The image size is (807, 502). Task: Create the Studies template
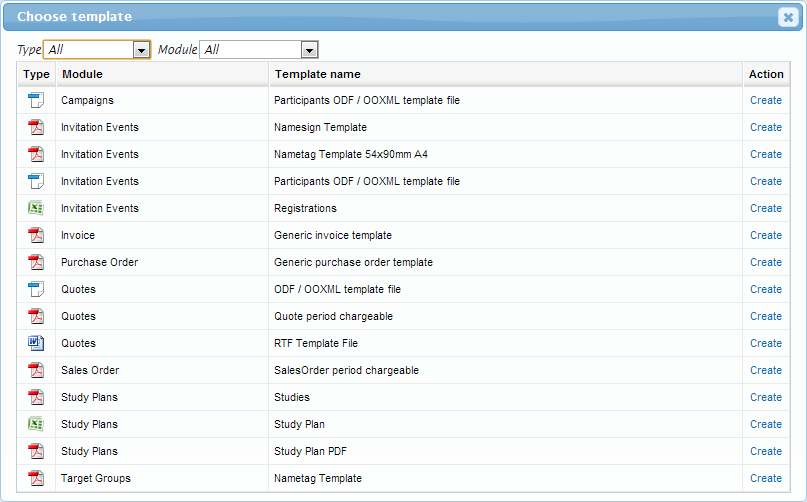(x=766, y=397)
